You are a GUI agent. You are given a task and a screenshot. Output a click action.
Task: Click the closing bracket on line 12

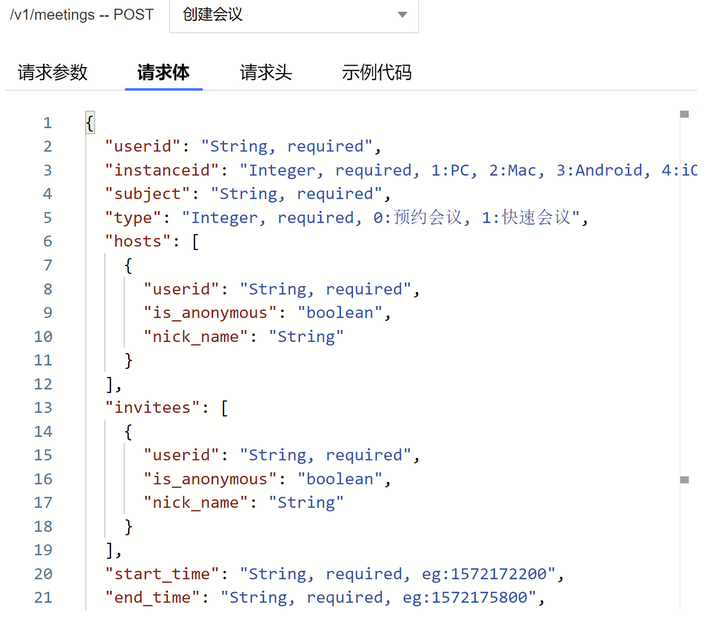[x=109, y=384]
